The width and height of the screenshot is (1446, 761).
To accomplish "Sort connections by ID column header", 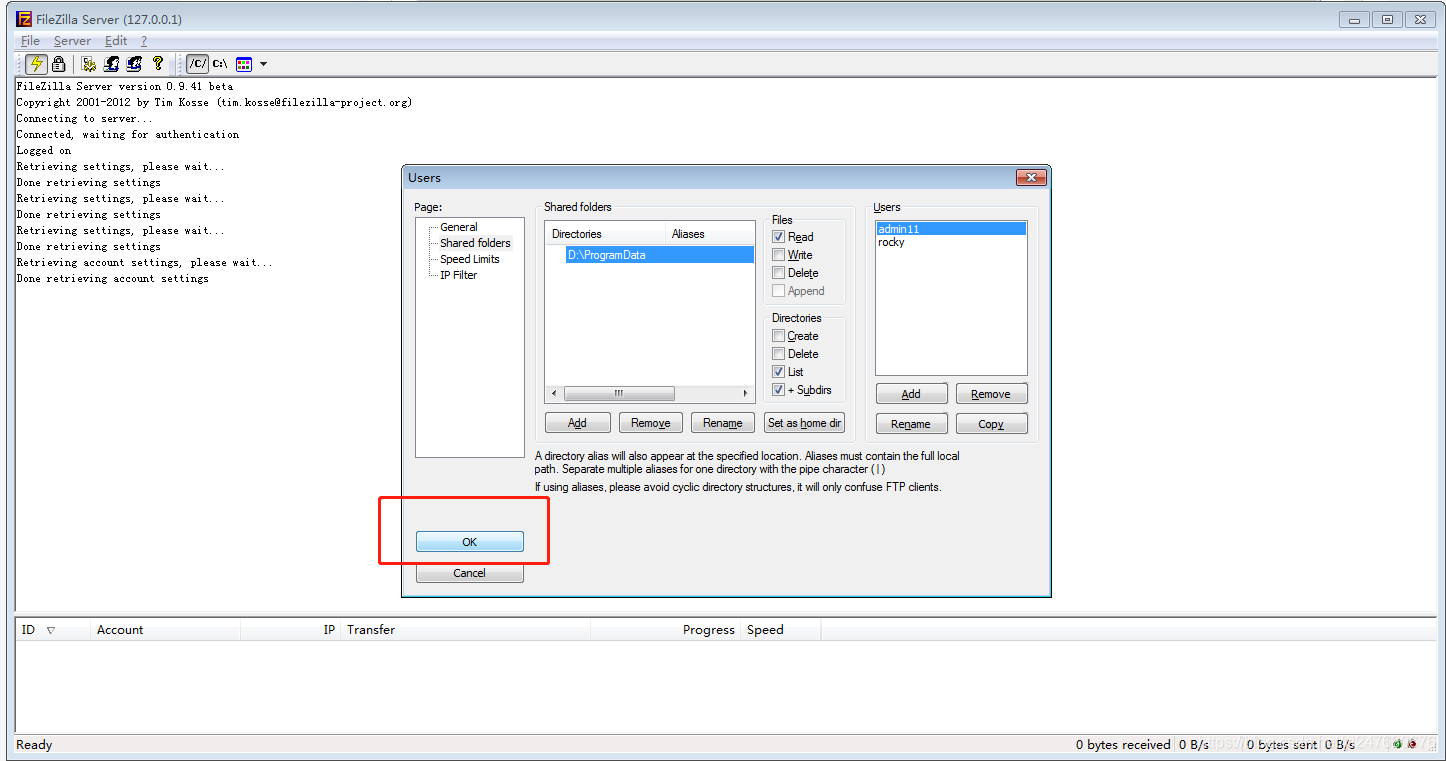I will (x=52, y=630).
